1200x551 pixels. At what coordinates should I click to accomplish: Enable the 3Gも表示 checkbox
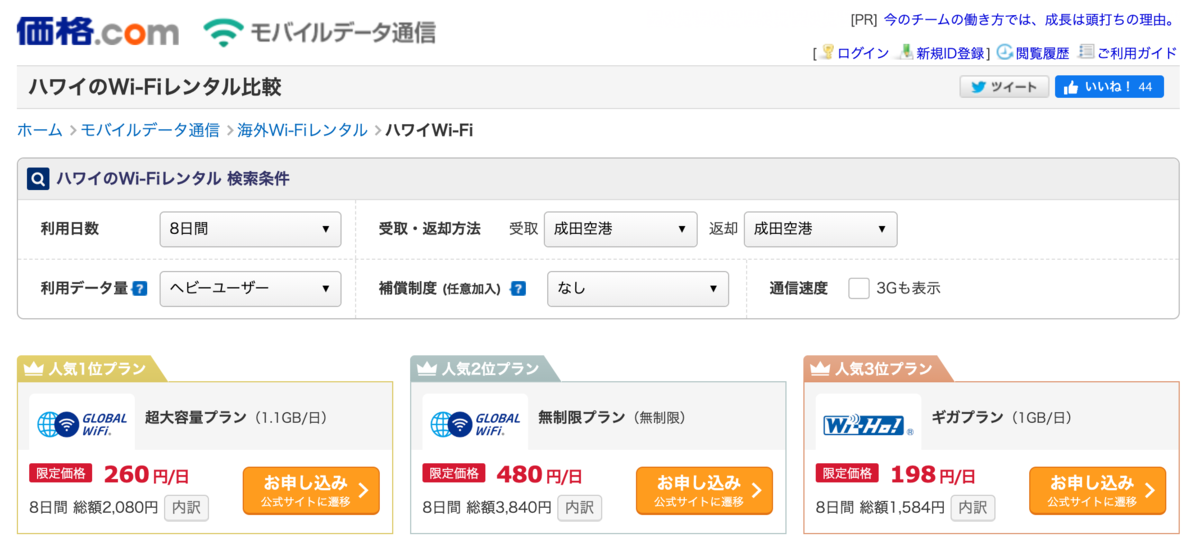click(858, 288)
